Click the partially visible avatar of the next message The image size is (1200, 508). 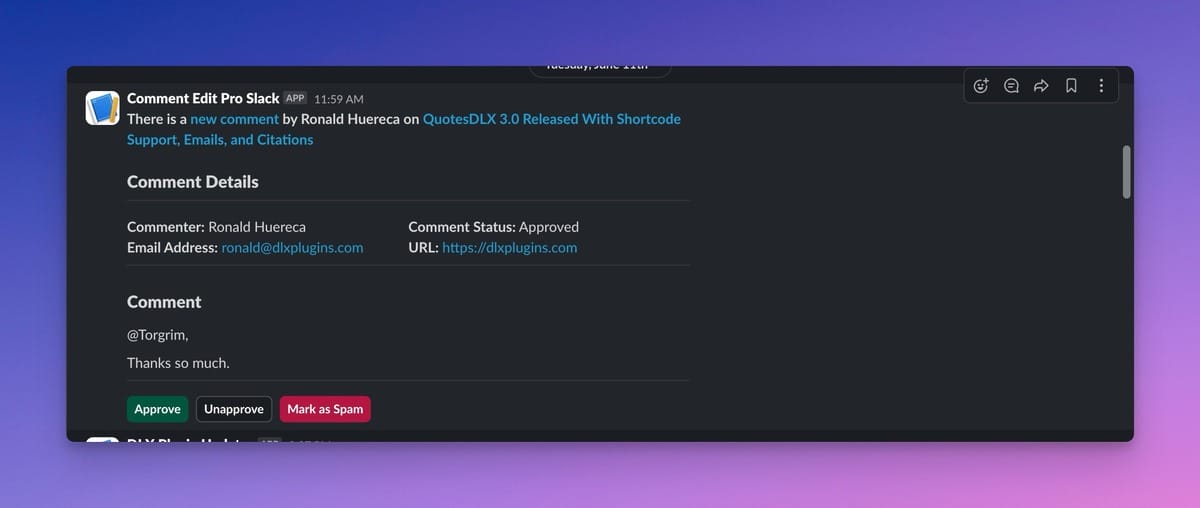102,439
